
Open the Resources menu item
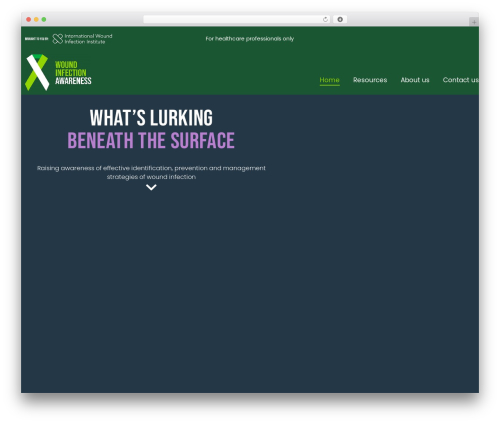coord(370,80)
